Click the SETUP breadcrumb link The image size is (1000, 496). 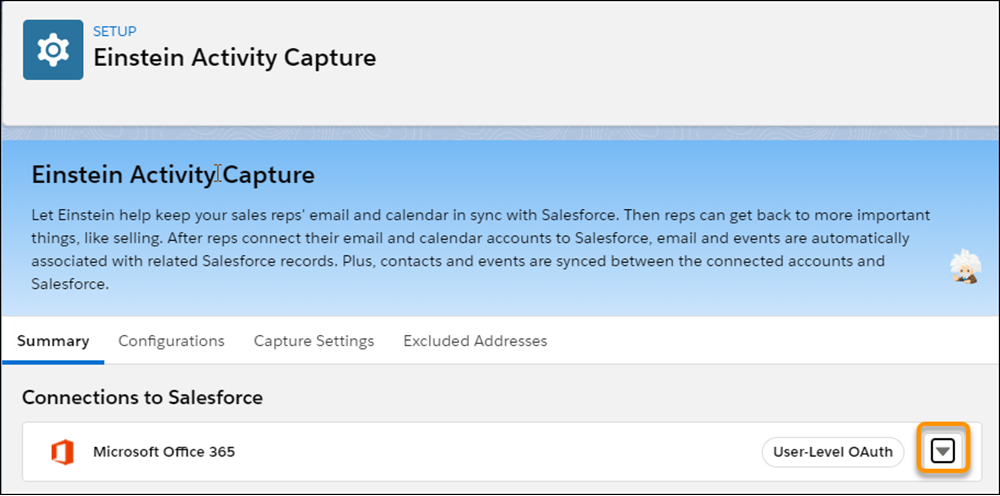(x=115, y=31)
